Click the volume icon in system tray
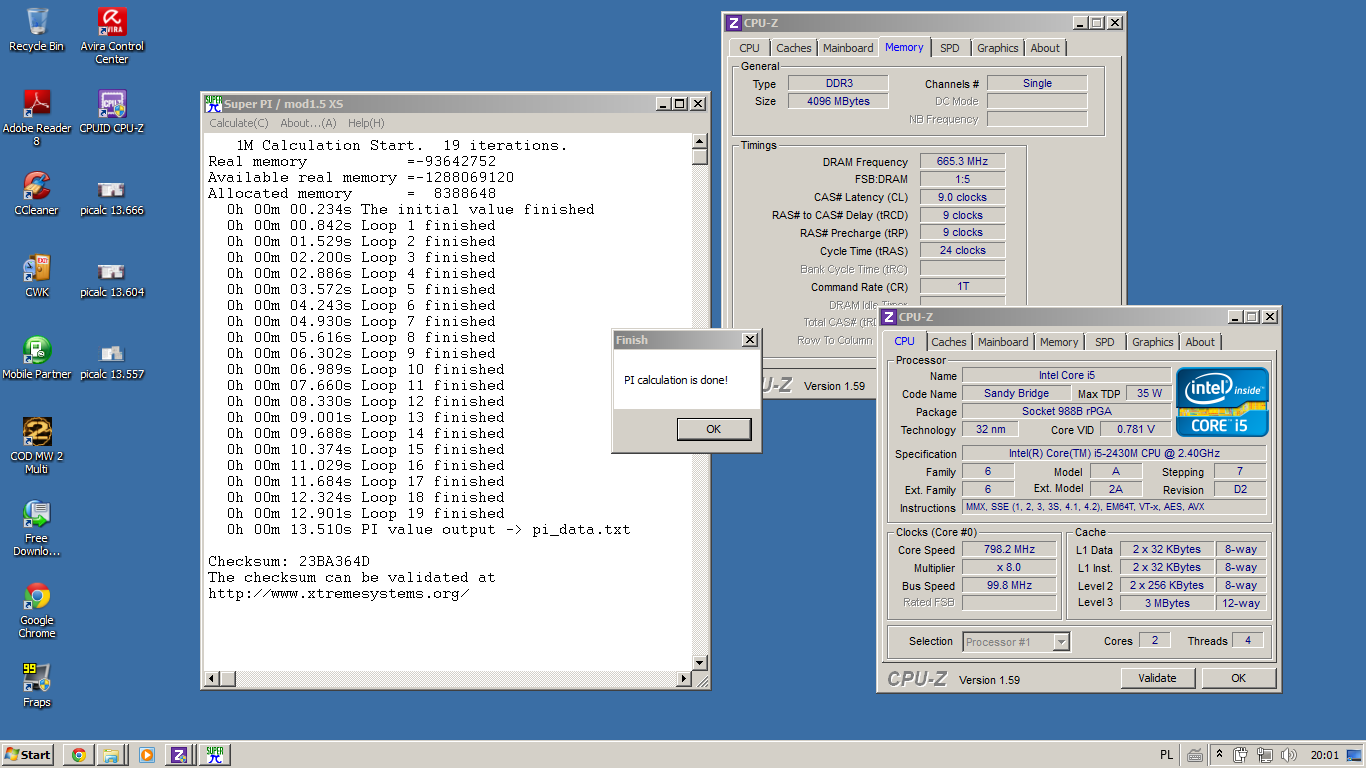 tap(1289, 755)
